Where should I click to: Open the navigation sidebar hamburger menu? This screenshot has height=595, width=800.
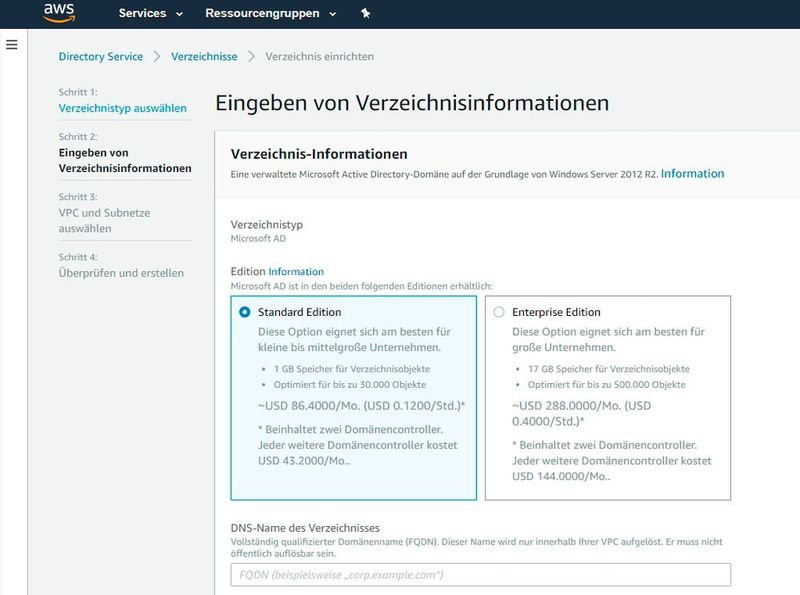coord(10,42)
